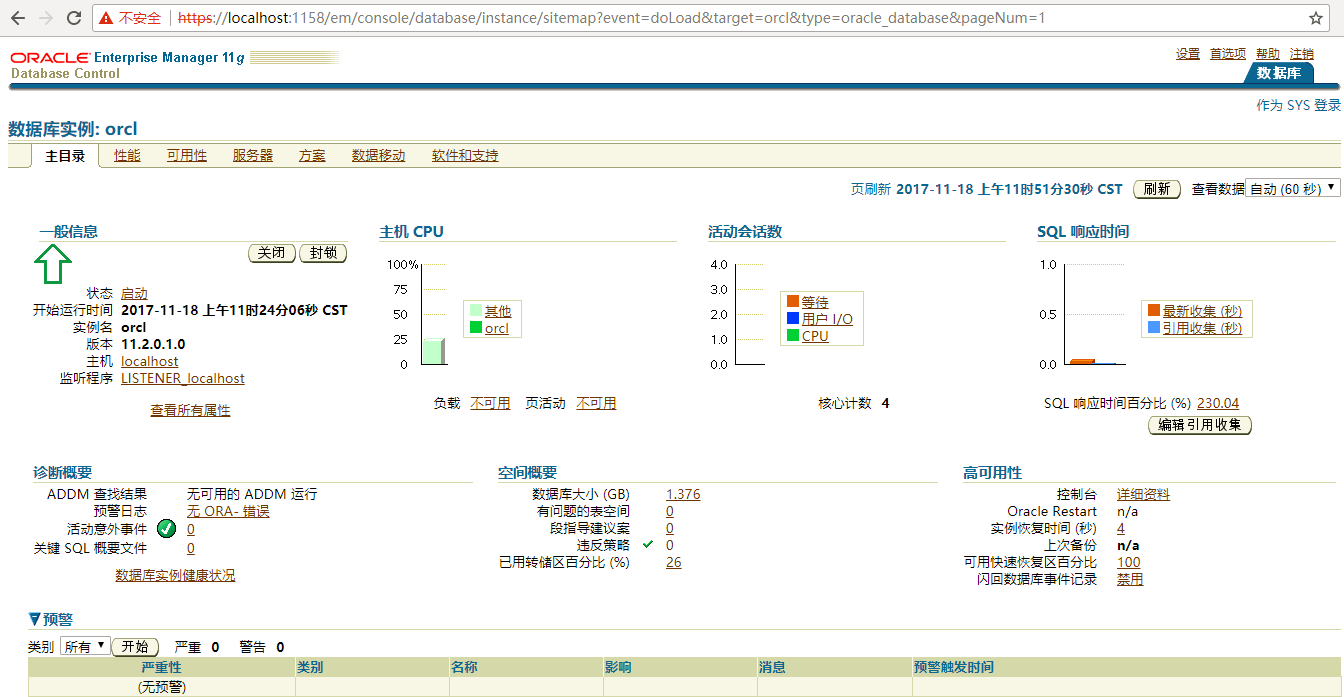Click the 禁用 flashback logging link
The width and height of the screenshot is (1344, 697).
pos(1130,579)
